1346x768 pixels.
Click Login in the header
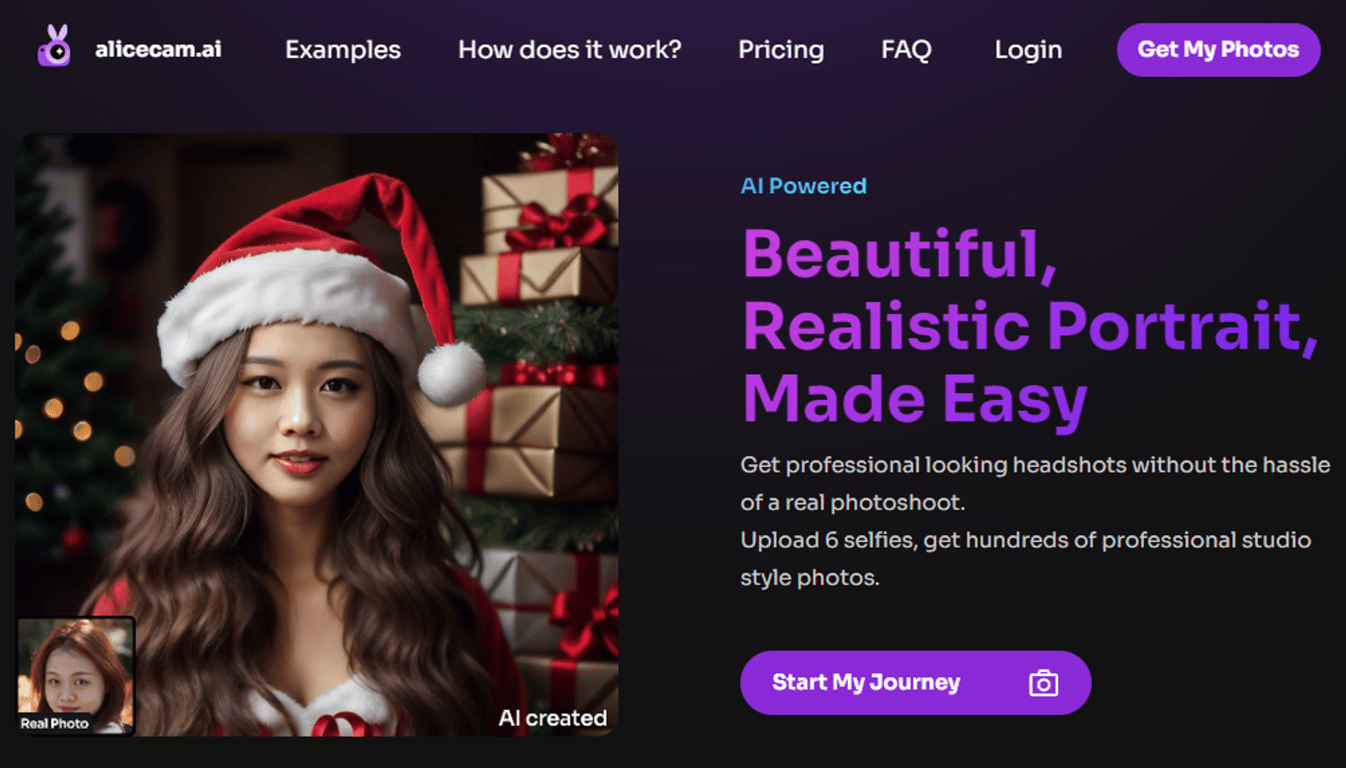tap(1028, 50)
